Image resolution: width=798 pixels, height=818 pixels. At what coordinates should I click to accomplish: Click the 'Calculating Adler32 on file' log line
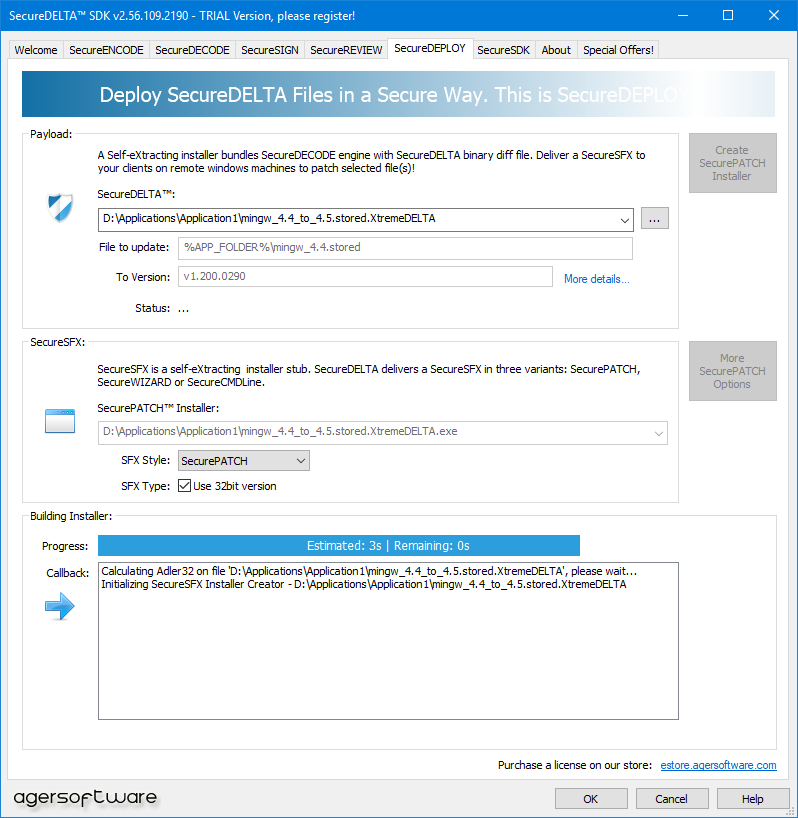369,571
